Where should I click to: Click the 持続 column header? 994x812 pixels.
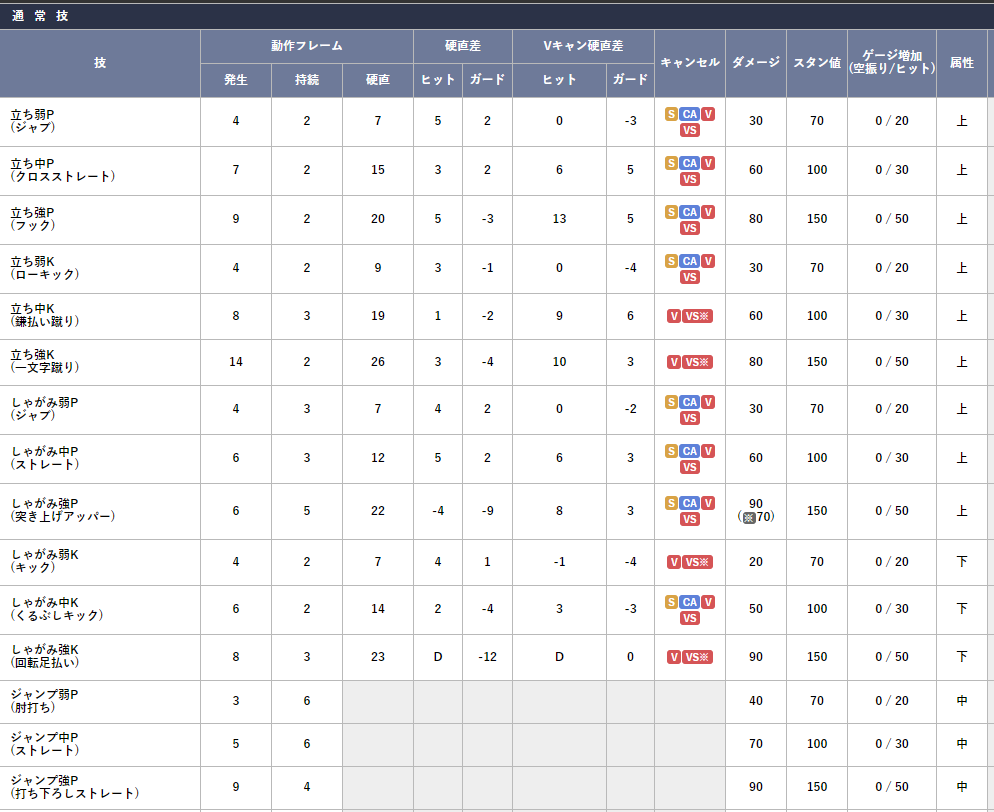(307, 80)
